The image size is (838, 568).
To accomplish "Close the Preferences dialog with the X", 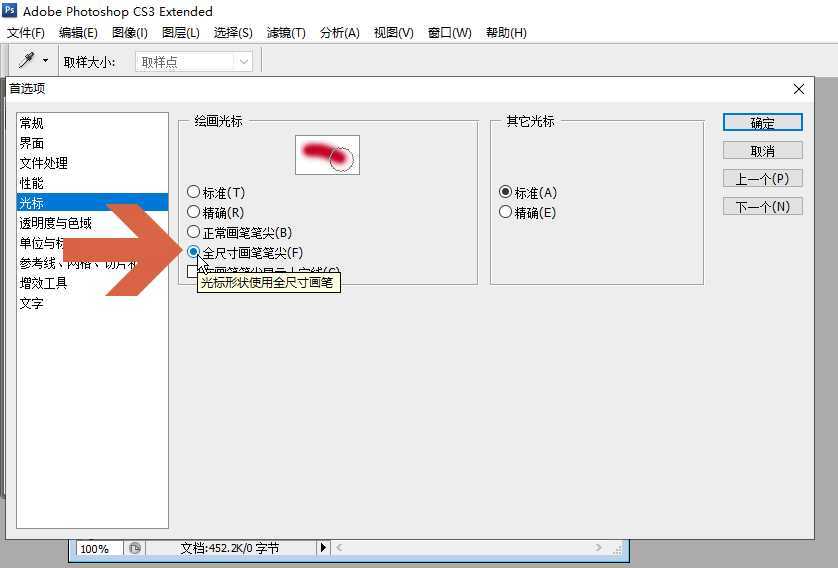I will 798,89.
